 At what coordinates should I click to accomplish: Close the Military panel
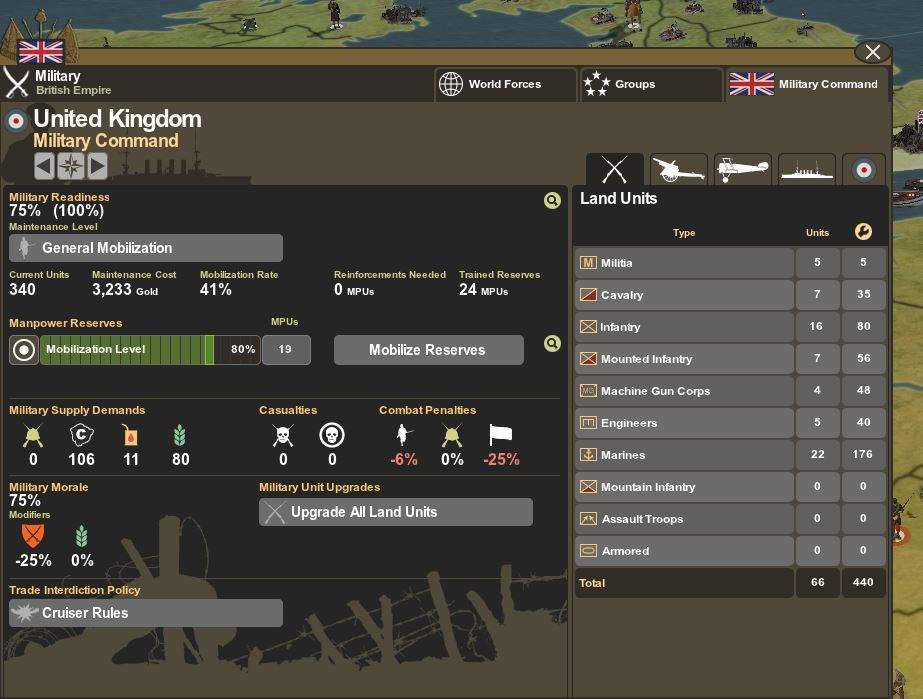tap(873, 52)
